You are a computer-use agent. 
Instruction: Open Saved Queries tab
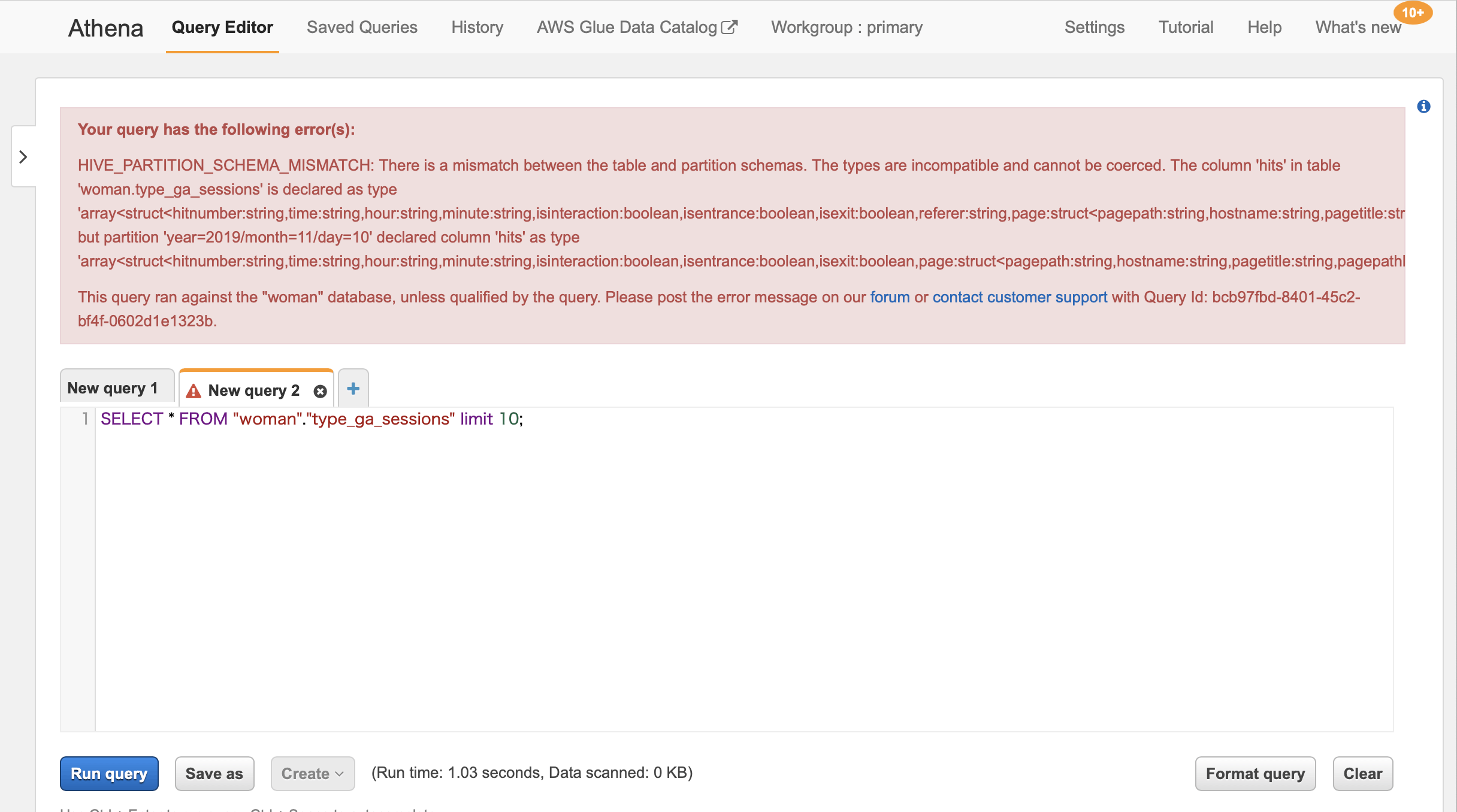click(362, 28)
